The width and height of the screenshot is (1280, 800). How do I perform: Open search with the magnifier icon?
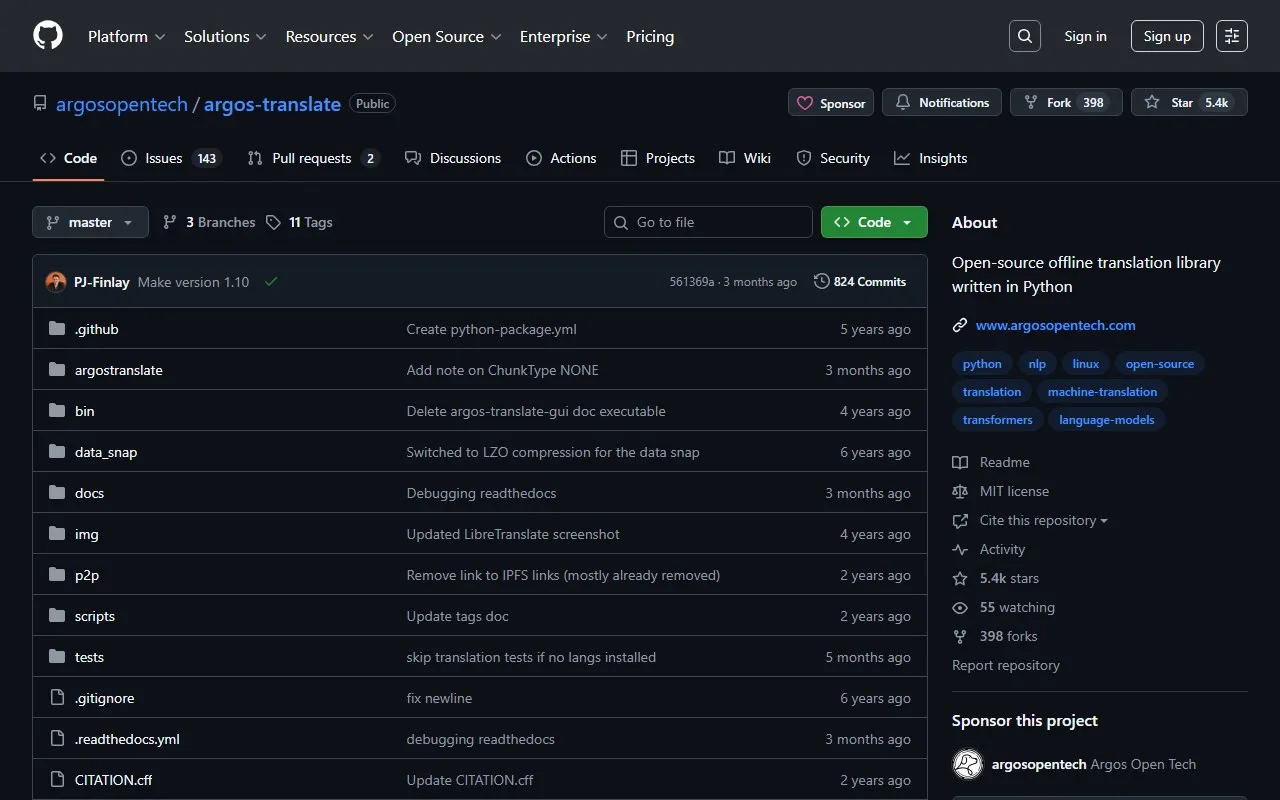1024,36
